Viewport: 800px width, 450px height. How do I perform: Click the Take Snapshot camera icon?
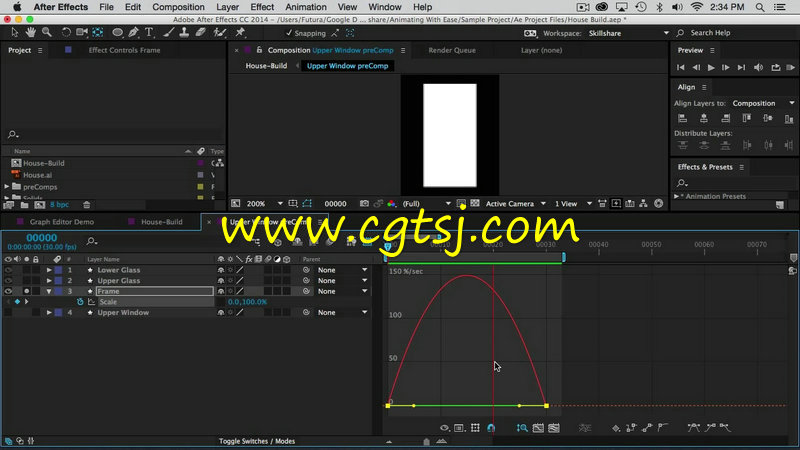coord(364,204)
